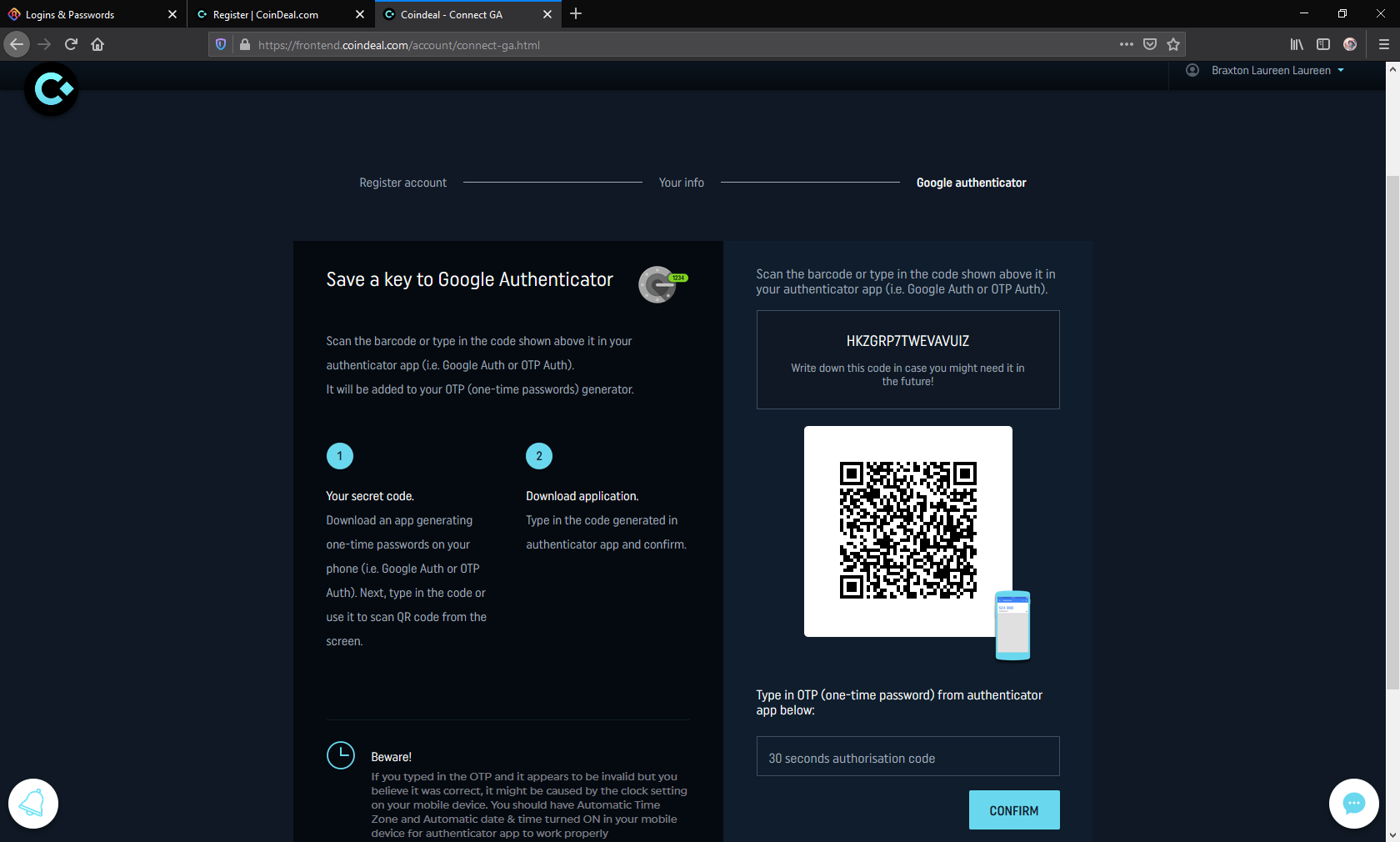Go to browser home page
This screenshot has height=842, width=1400.
tap(97, 44)
